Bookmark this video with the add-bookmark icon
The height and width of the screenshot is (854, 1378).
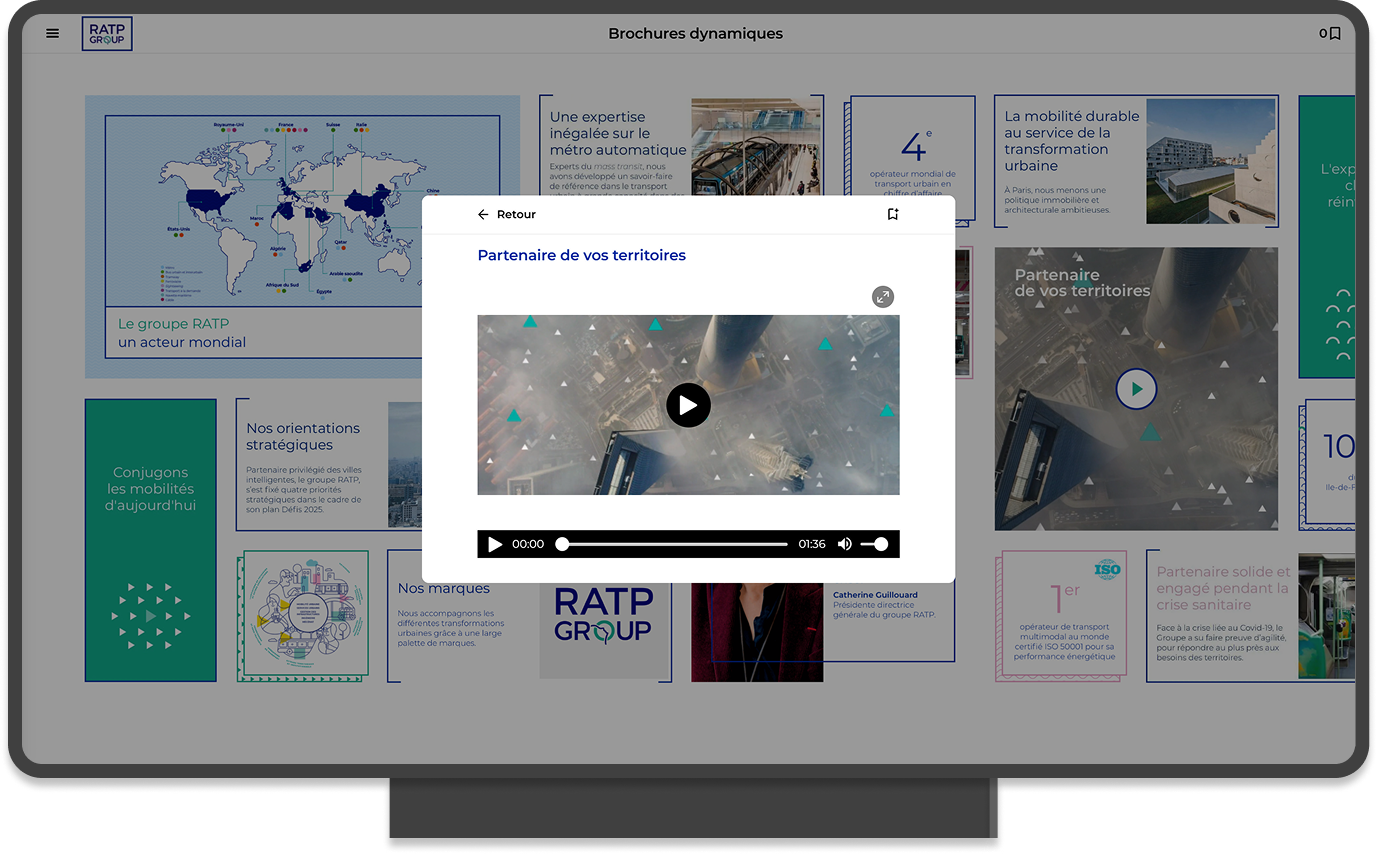point(893,214)
